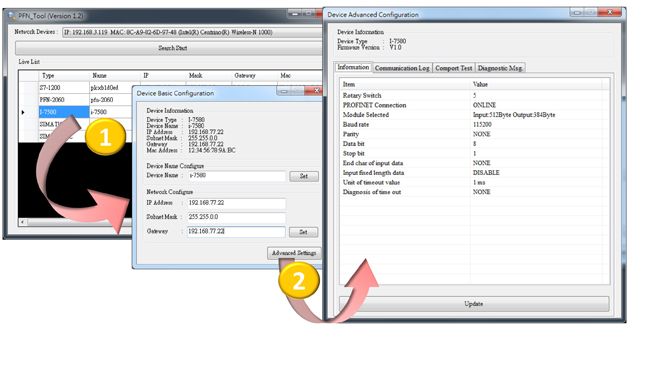Switch to the Information tab
Image resolution: width=650 pixels, height=366 pixels.
353,67
